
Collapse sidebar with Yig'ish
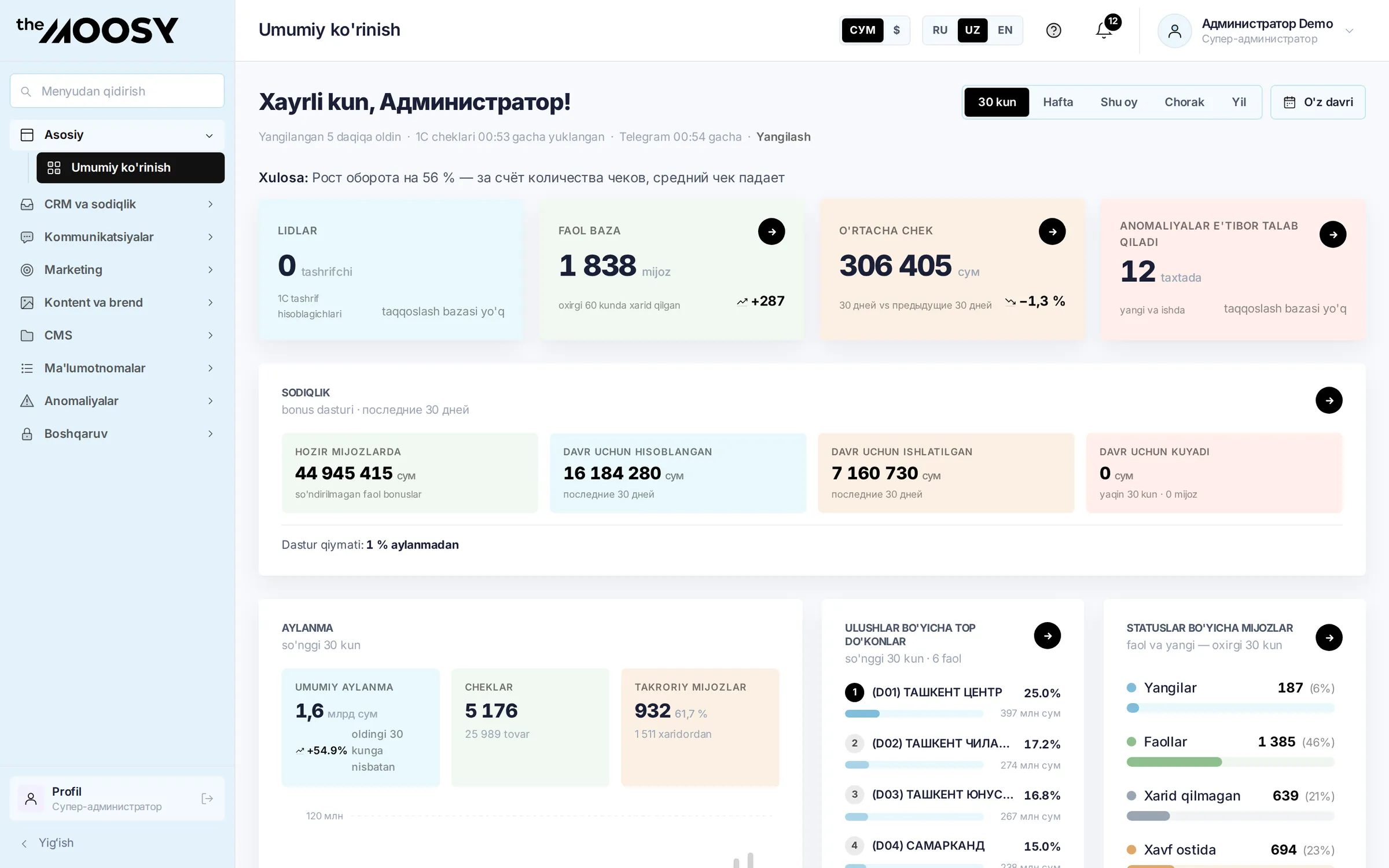[x=47, y=843]
